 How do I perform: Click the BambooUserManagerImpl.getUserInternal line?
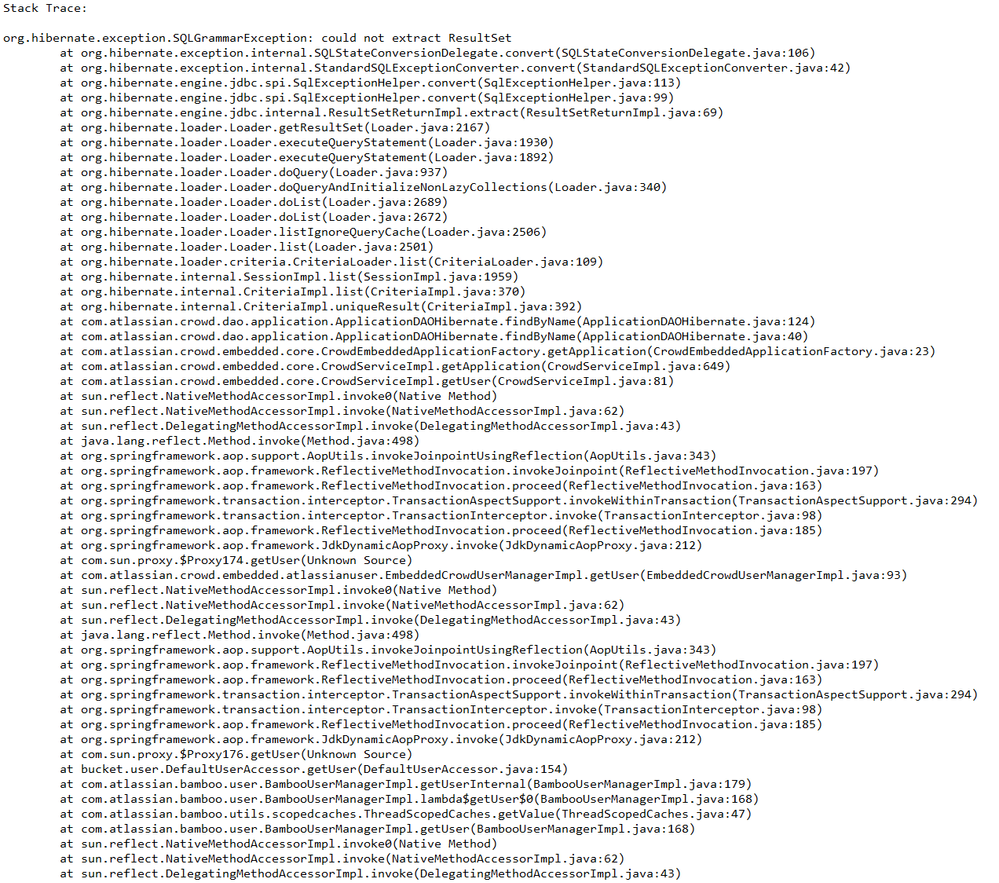(406, 784)
